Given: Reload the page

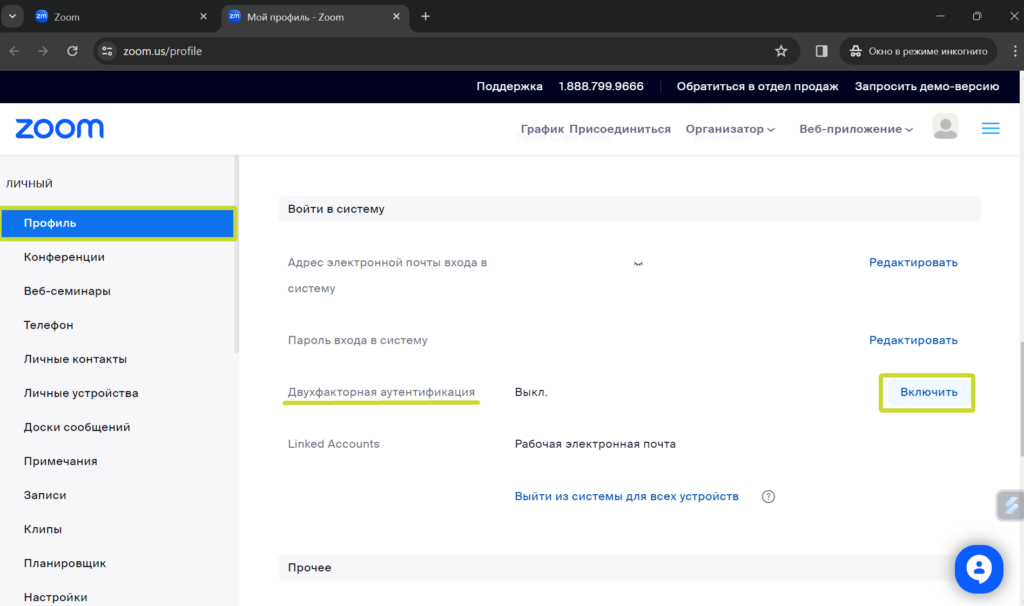Looking at the screenshot, I should tap(72, 51).
